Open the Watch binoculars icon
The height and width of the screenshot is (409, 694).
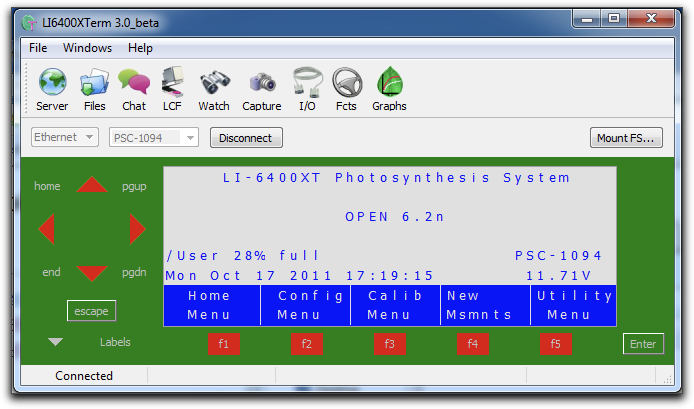click(214, 82)
